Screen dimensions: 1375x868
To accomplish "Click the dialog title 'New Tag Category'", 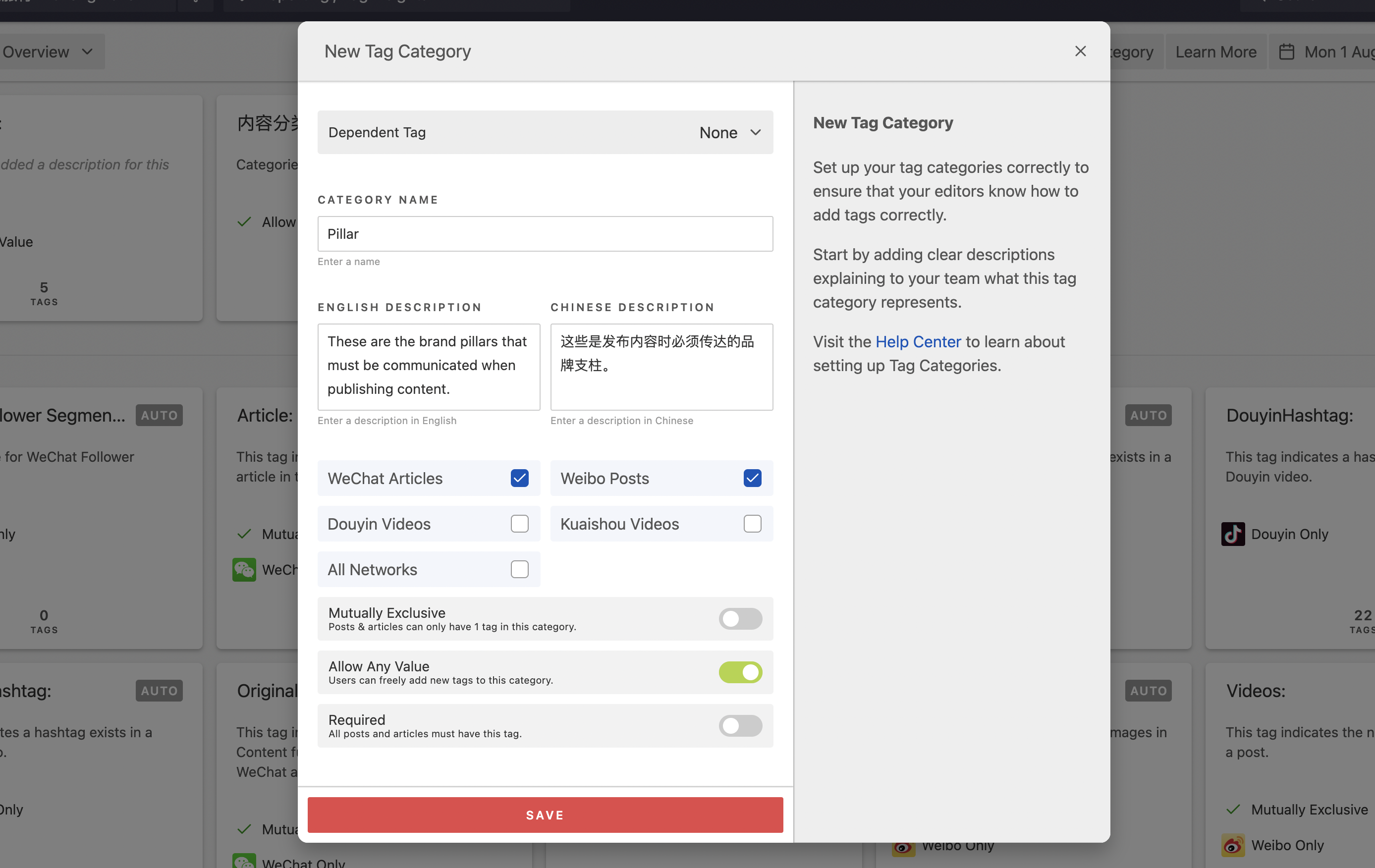I will click(x=397, y=52).
